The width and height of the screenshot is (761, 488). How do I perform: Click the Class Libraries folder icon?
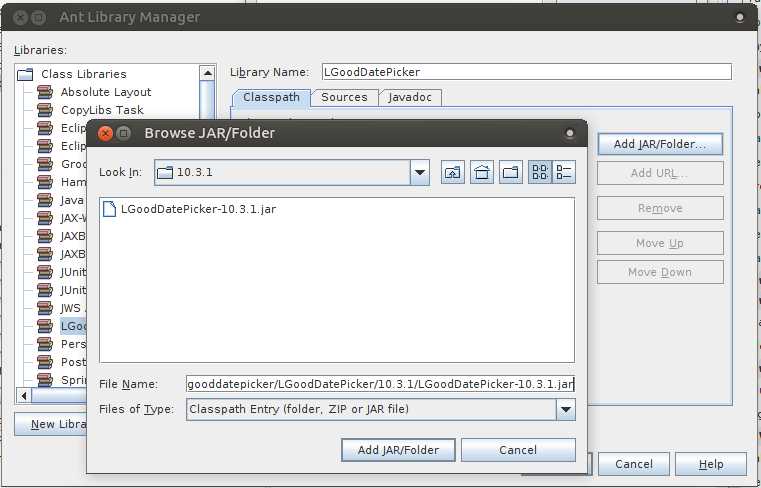25,74
